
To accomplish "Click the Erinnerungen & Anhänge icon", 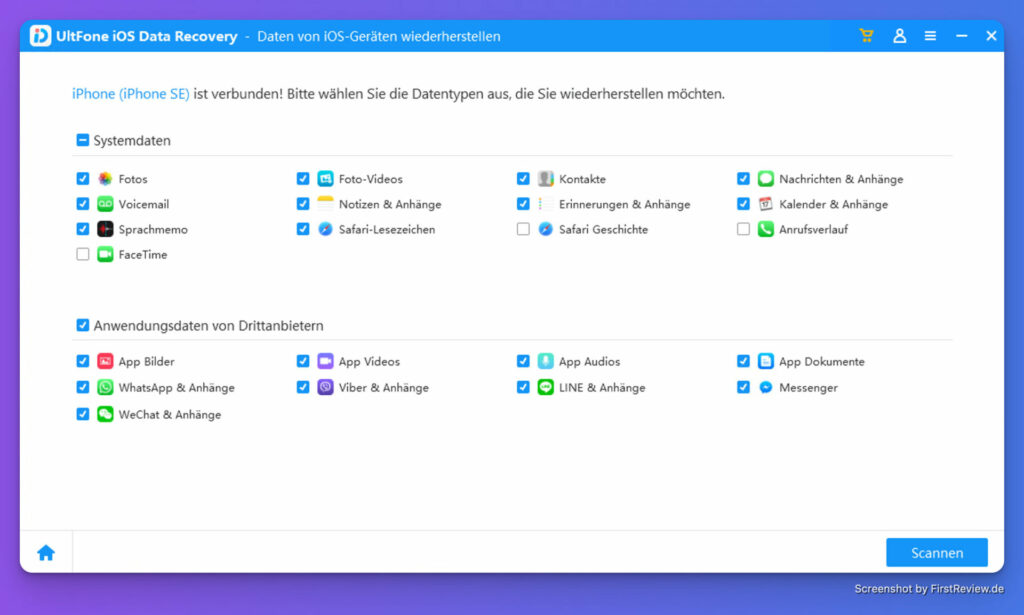I will (x=545, y=204).
